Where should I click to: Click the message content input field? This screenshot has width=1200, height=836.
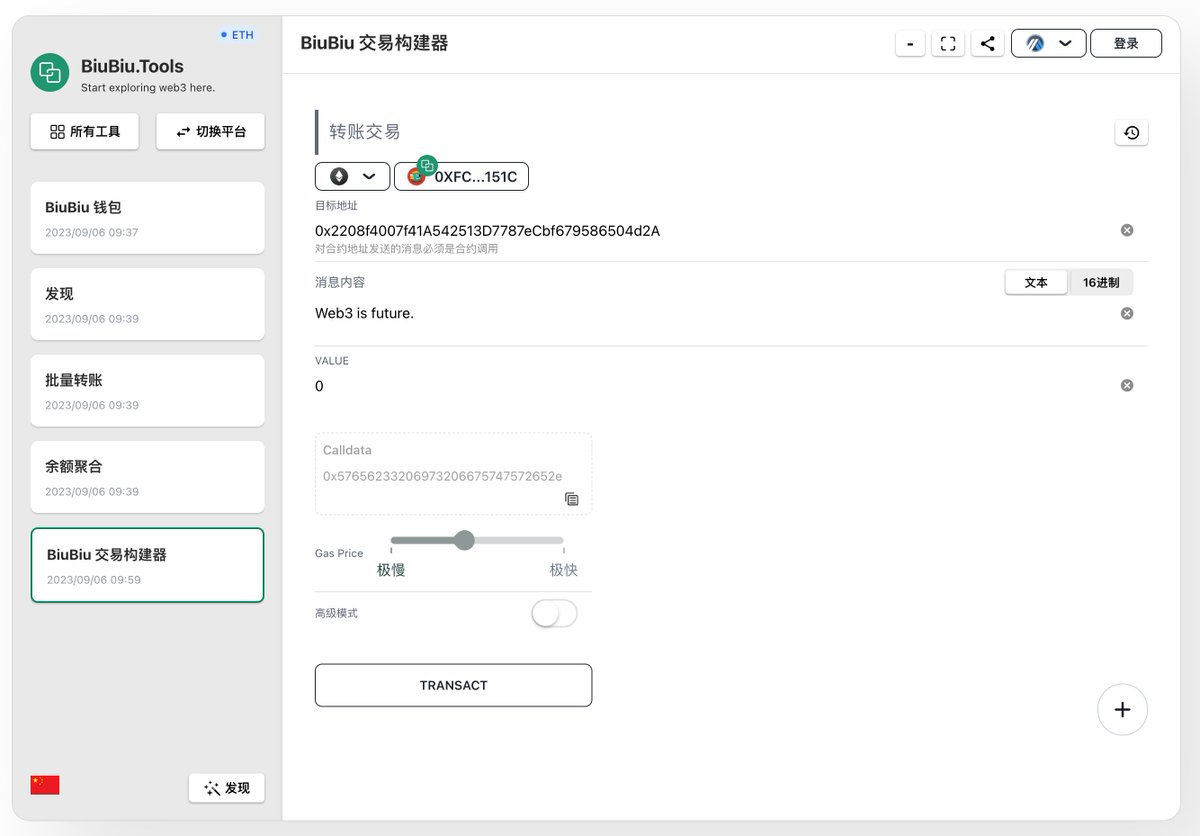click(715, 313)
